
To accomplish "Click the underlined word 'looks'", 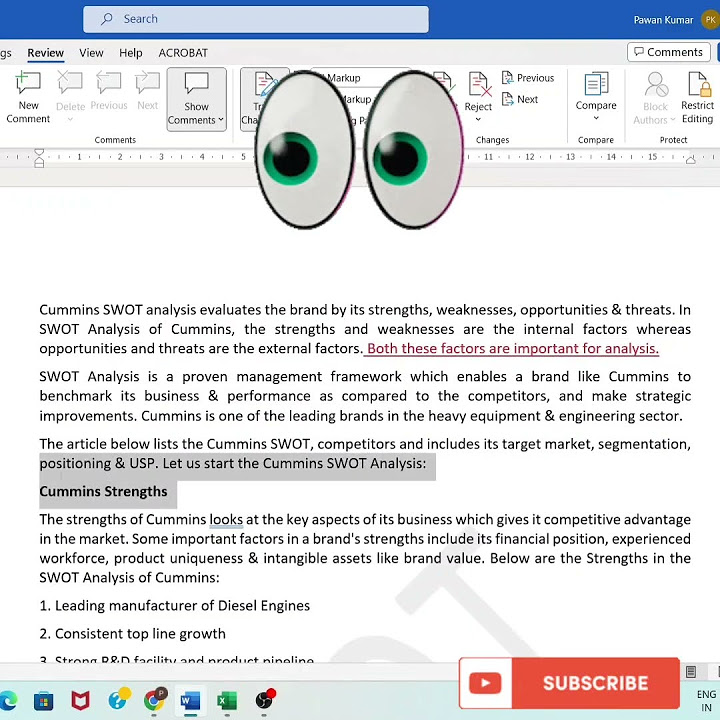I will click(x=226, y=519).
